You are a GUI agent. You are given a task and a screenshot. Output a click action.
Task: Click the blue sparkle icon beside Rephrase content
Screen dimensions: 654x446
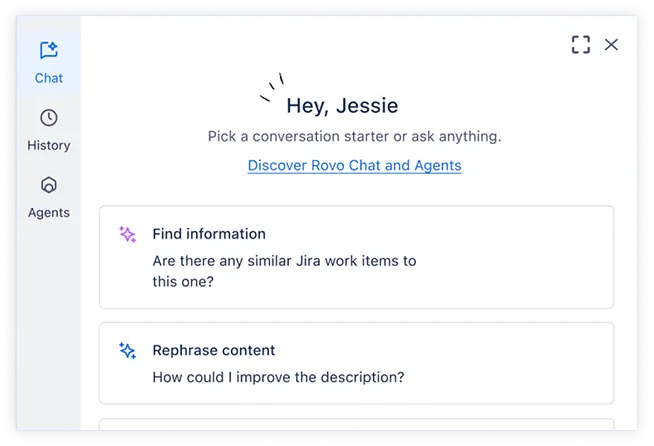pos(127,350)
